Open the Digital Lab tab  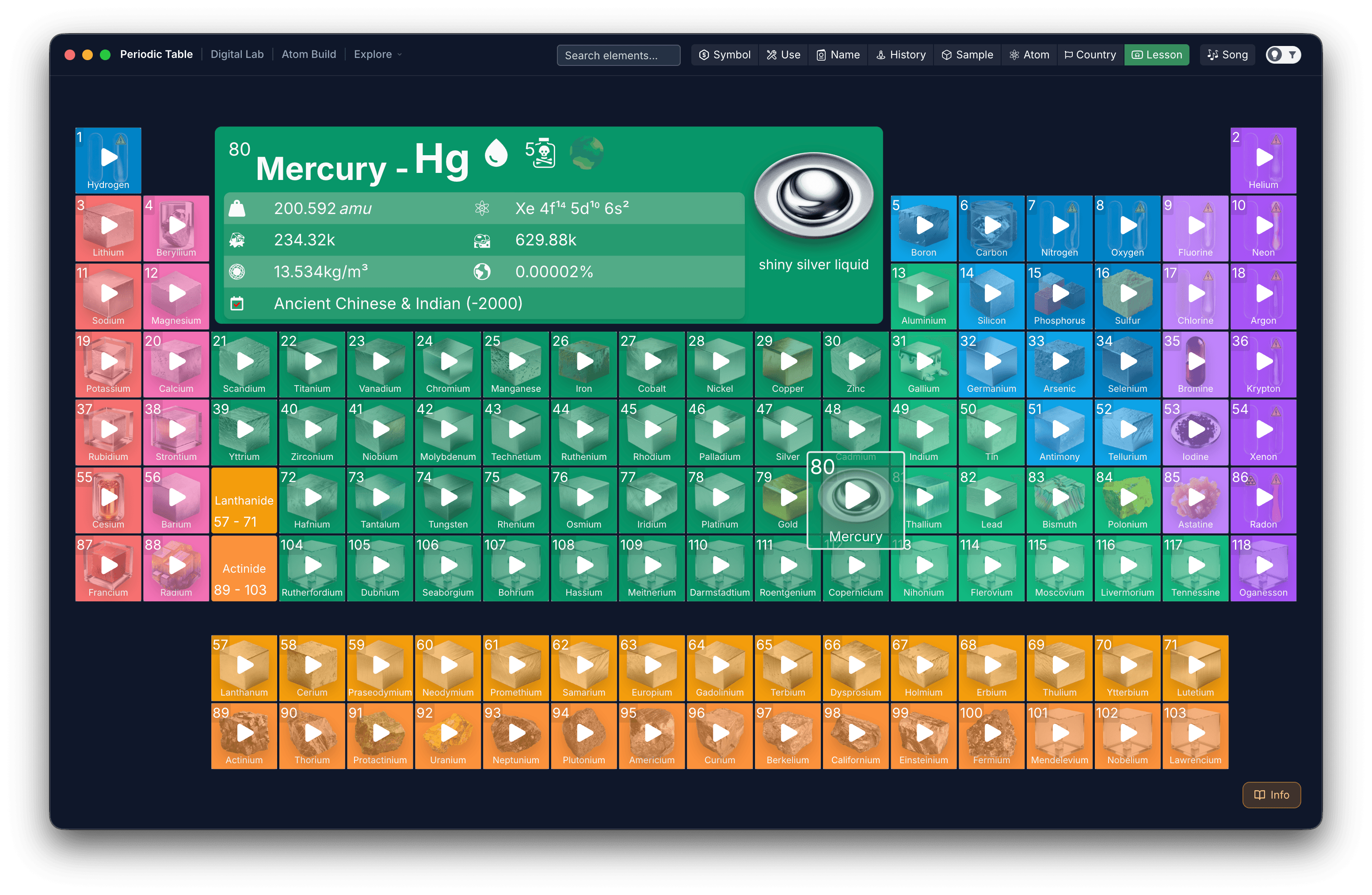237,54
